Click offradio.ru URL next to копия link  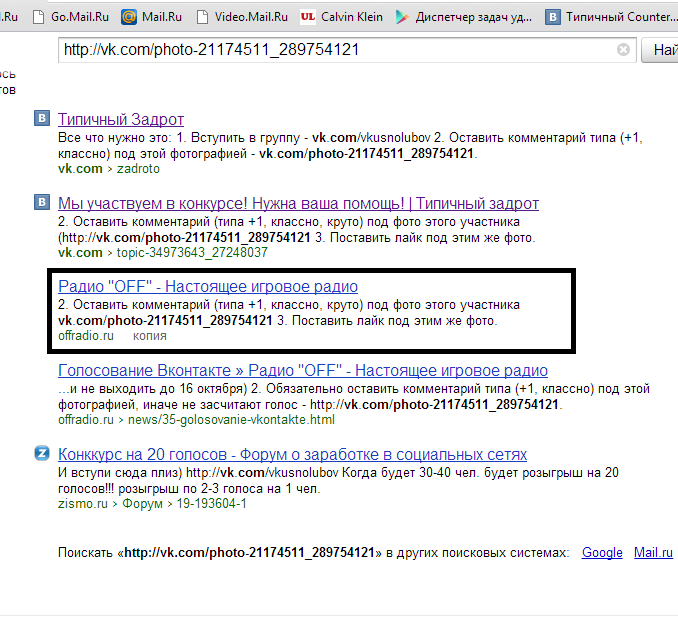click(86, 336)
